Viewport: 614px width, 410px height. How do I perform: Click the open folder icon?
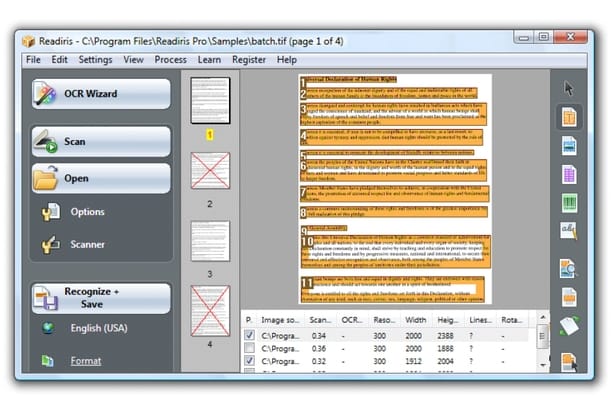(45, 178)
